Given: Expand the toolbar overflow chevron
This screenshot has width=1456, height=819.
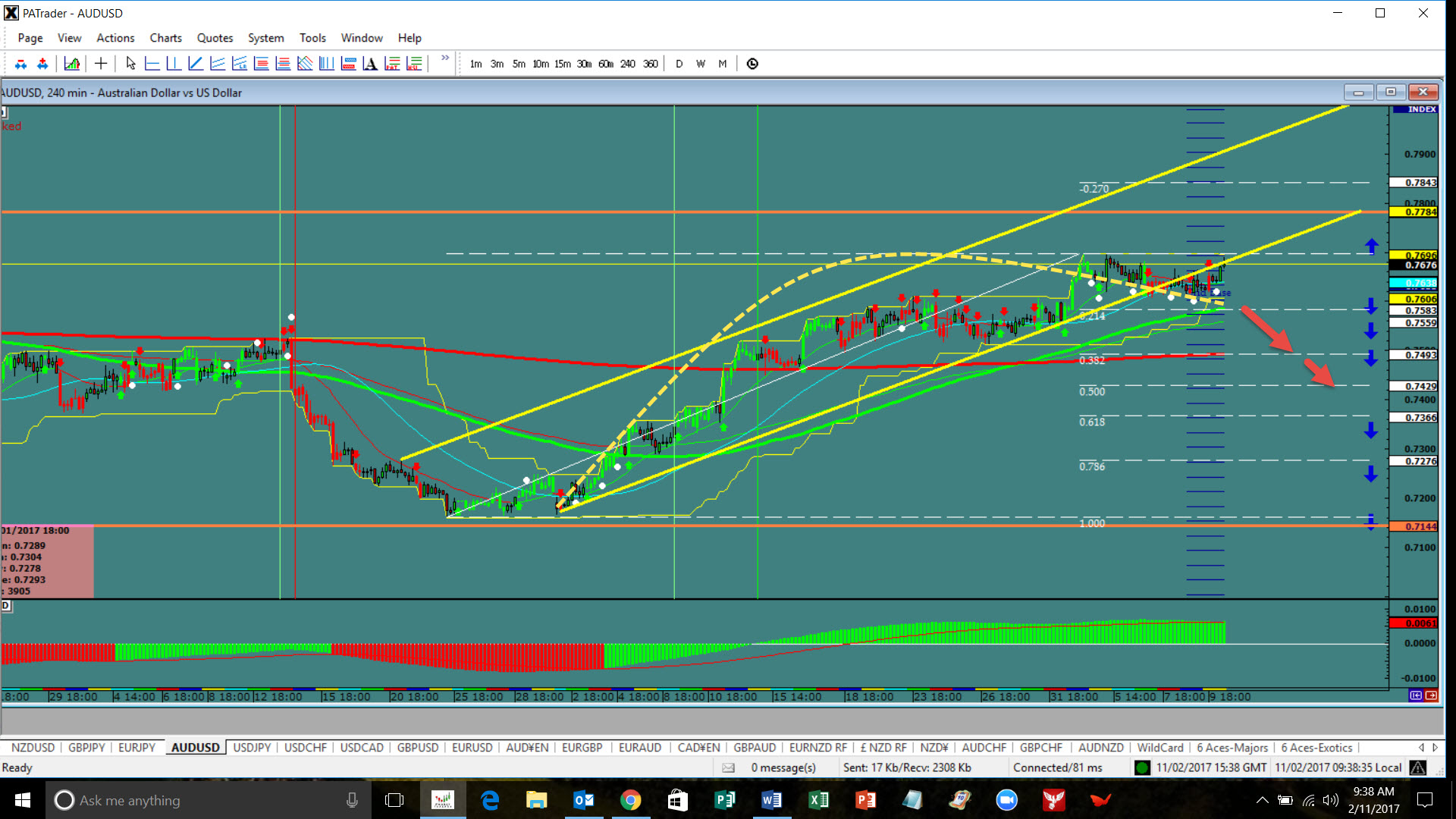Looking at the screenshot, I should pos(445,58).
